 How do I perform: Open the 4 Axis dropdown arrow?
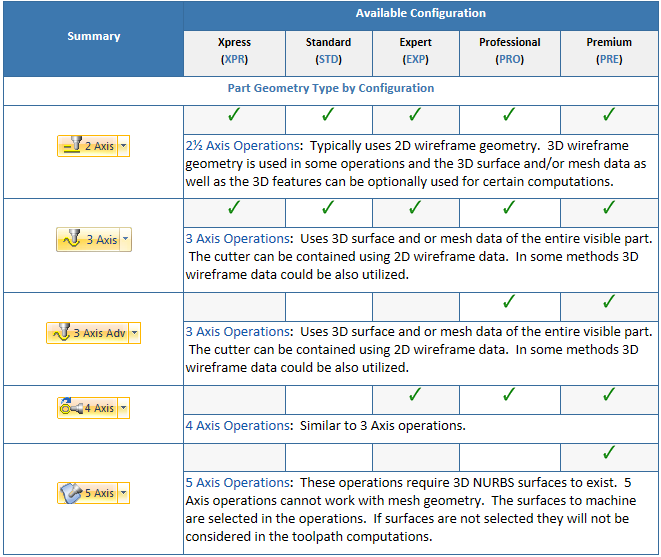point(124,408)
